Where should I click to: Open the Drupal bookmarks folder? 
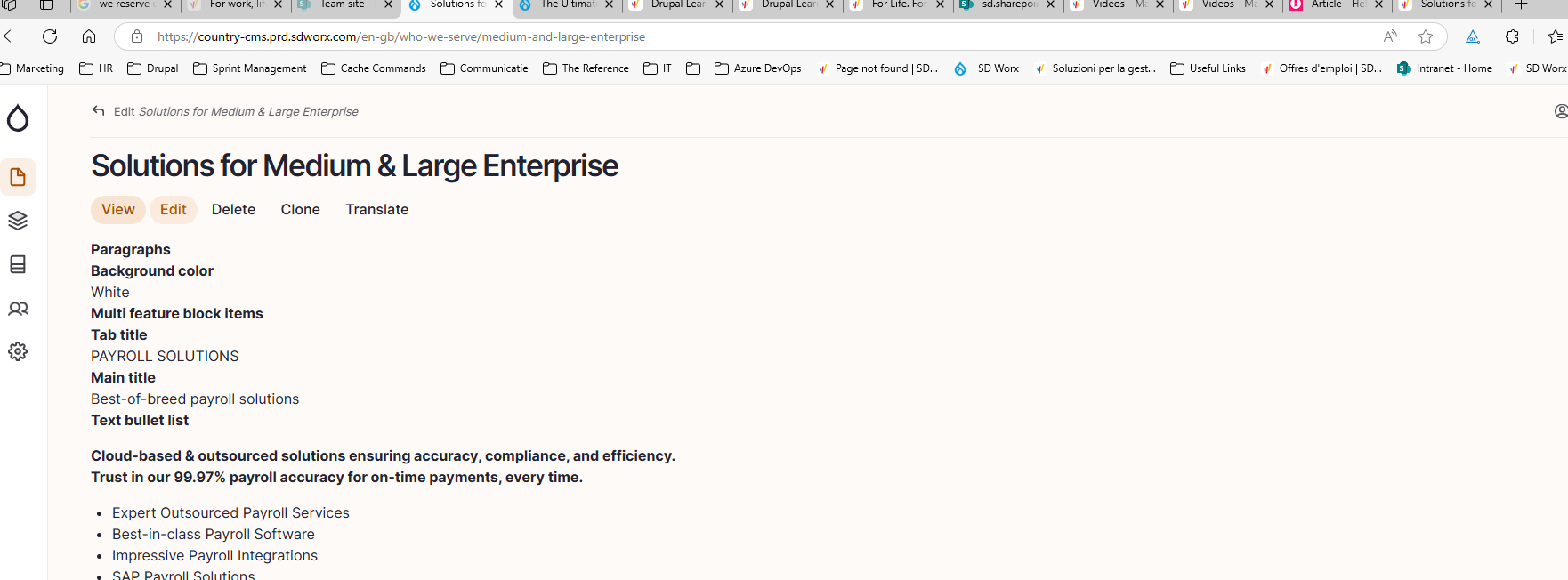click(153, 68)
